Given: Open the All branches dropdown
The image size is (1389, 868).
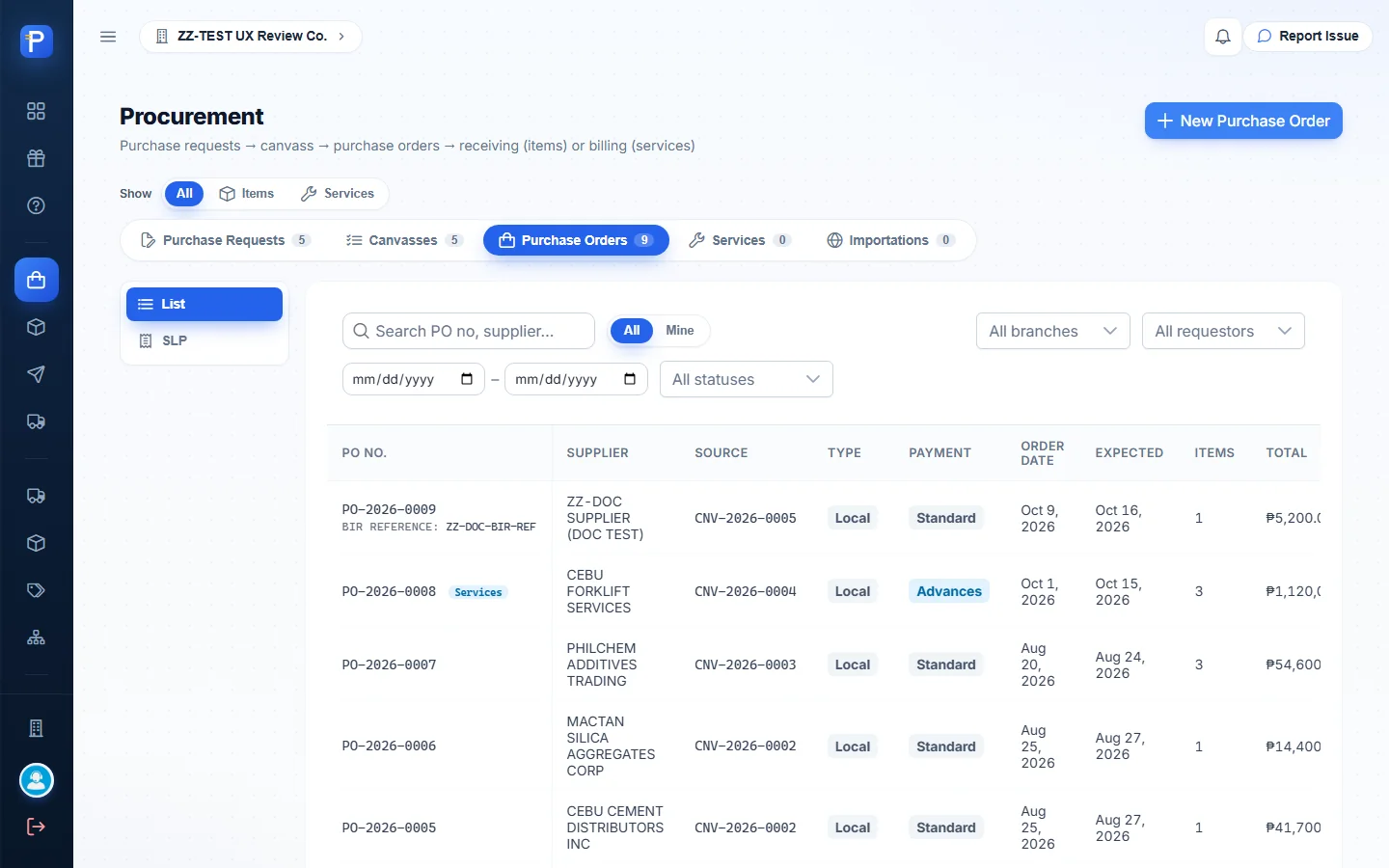Looking at the screenshot, I should [1053, 331].
